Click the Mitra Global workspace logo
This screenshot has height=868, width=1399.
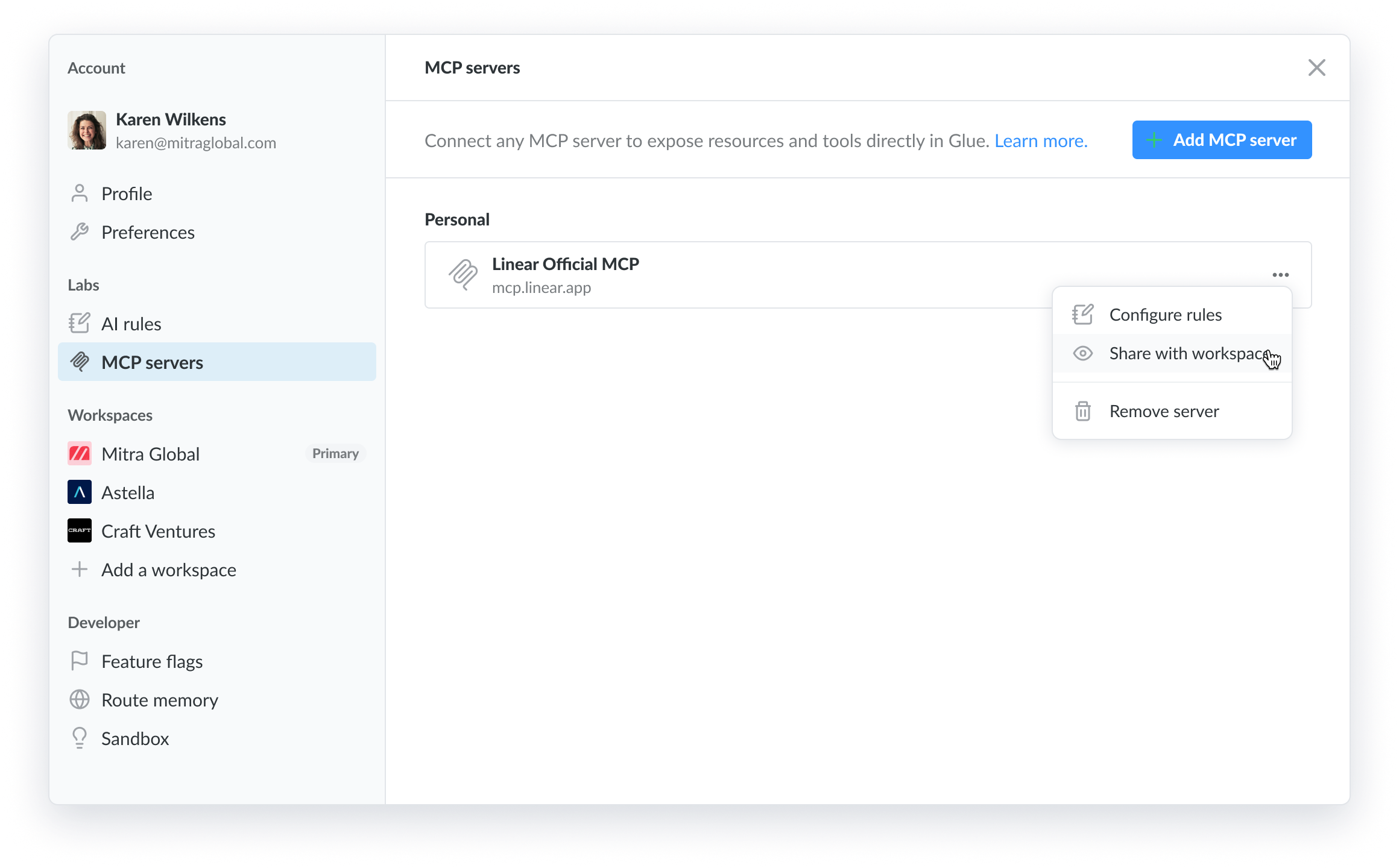80,454
